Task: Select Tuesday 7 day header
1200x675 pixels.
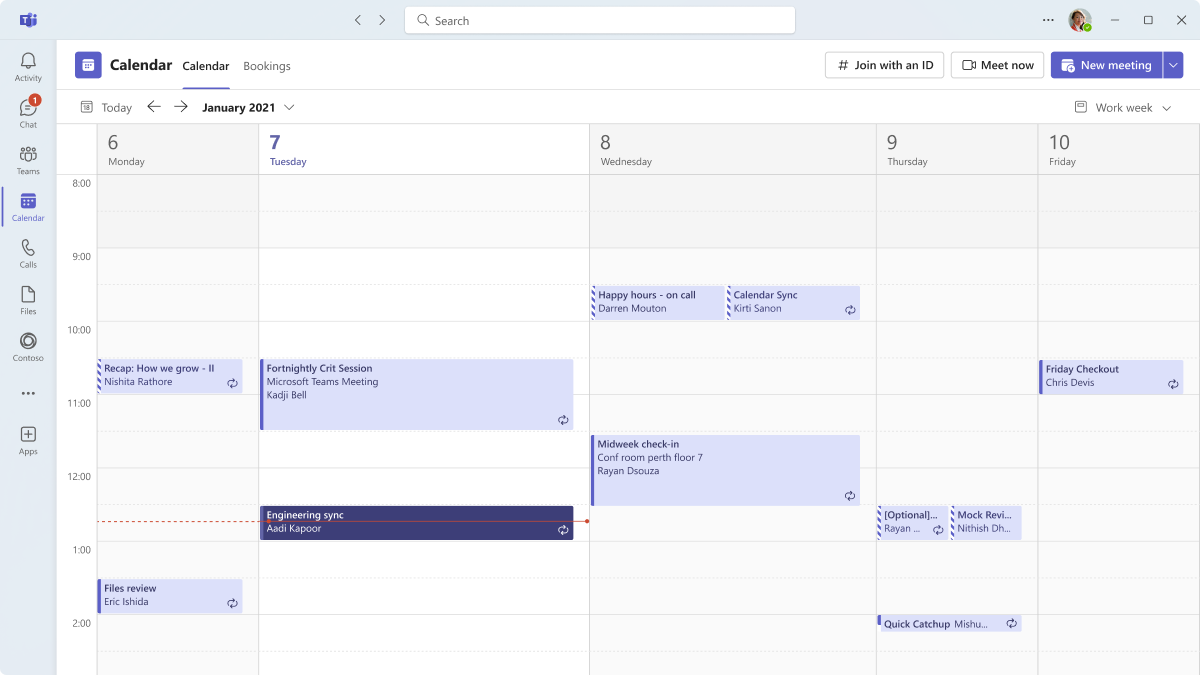Action: pyautogui.click(x=424, y=149)
